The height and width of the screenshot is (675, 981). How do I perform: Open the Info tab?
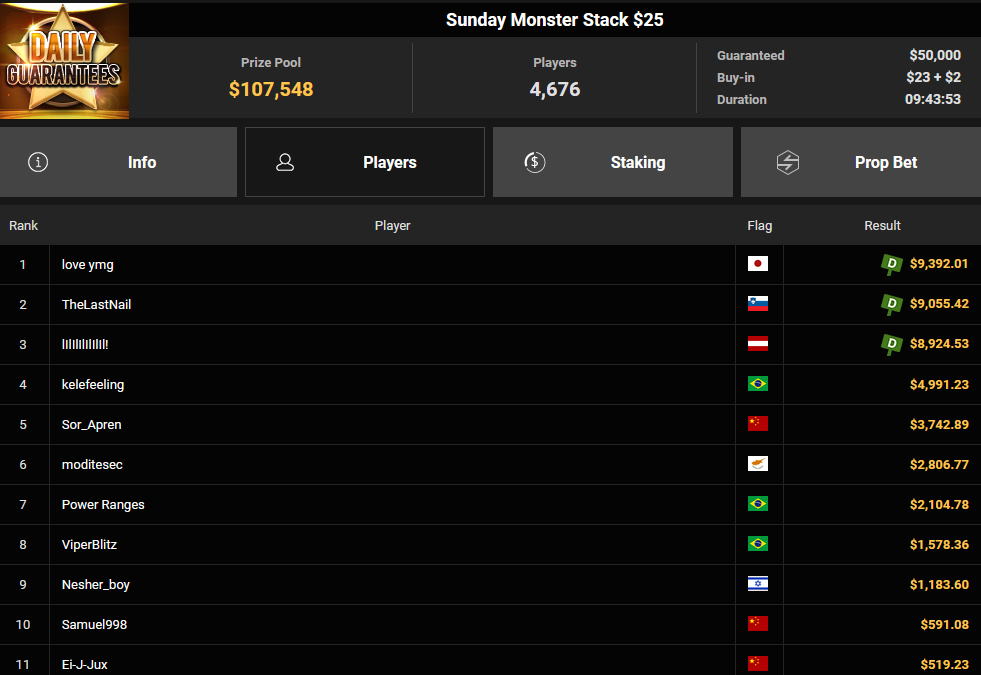(x=118, y=162)
